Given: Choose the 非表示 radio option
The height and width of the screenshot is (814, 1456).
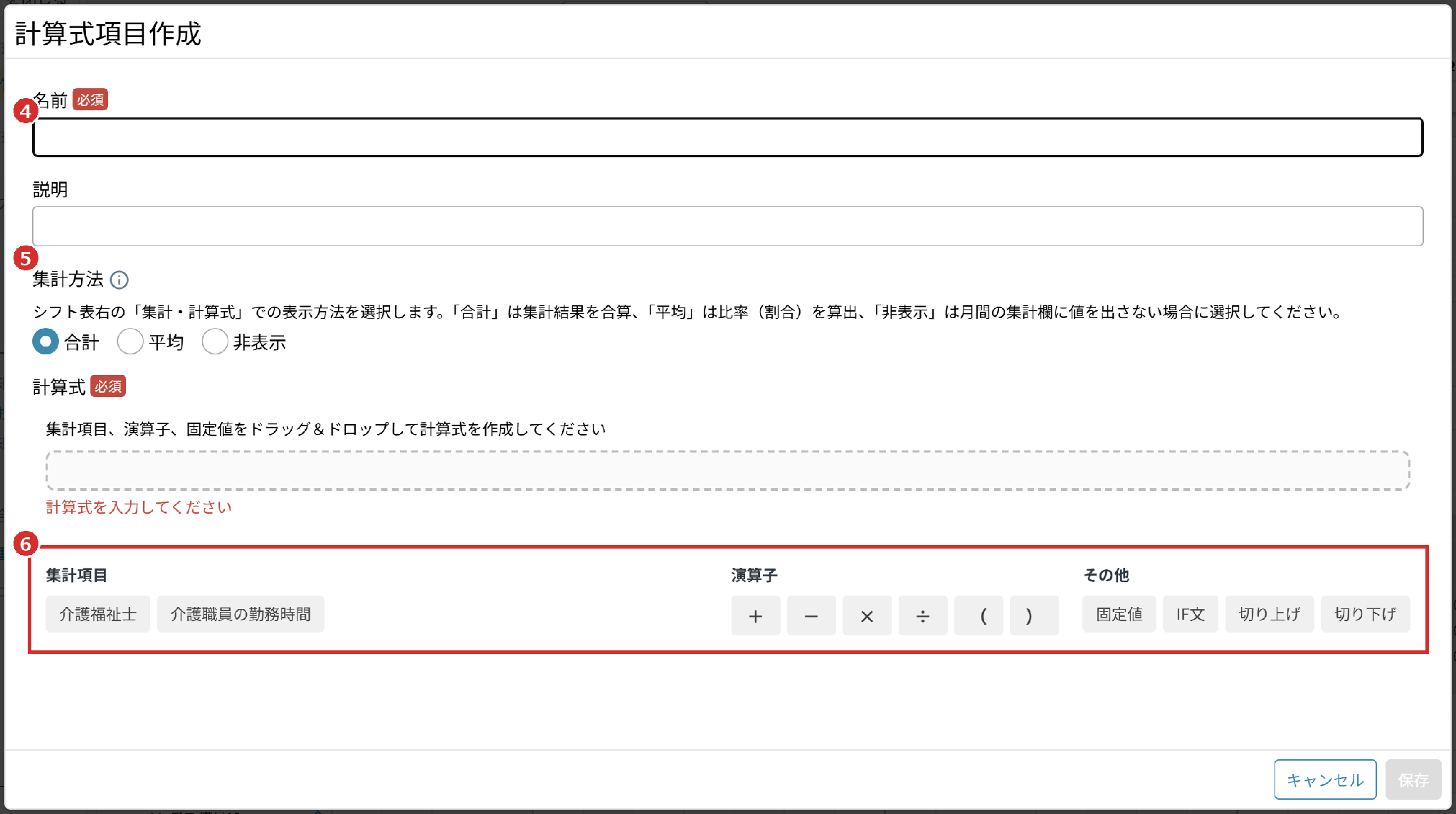Looking at the screenshot, I should tap(215, 342).
